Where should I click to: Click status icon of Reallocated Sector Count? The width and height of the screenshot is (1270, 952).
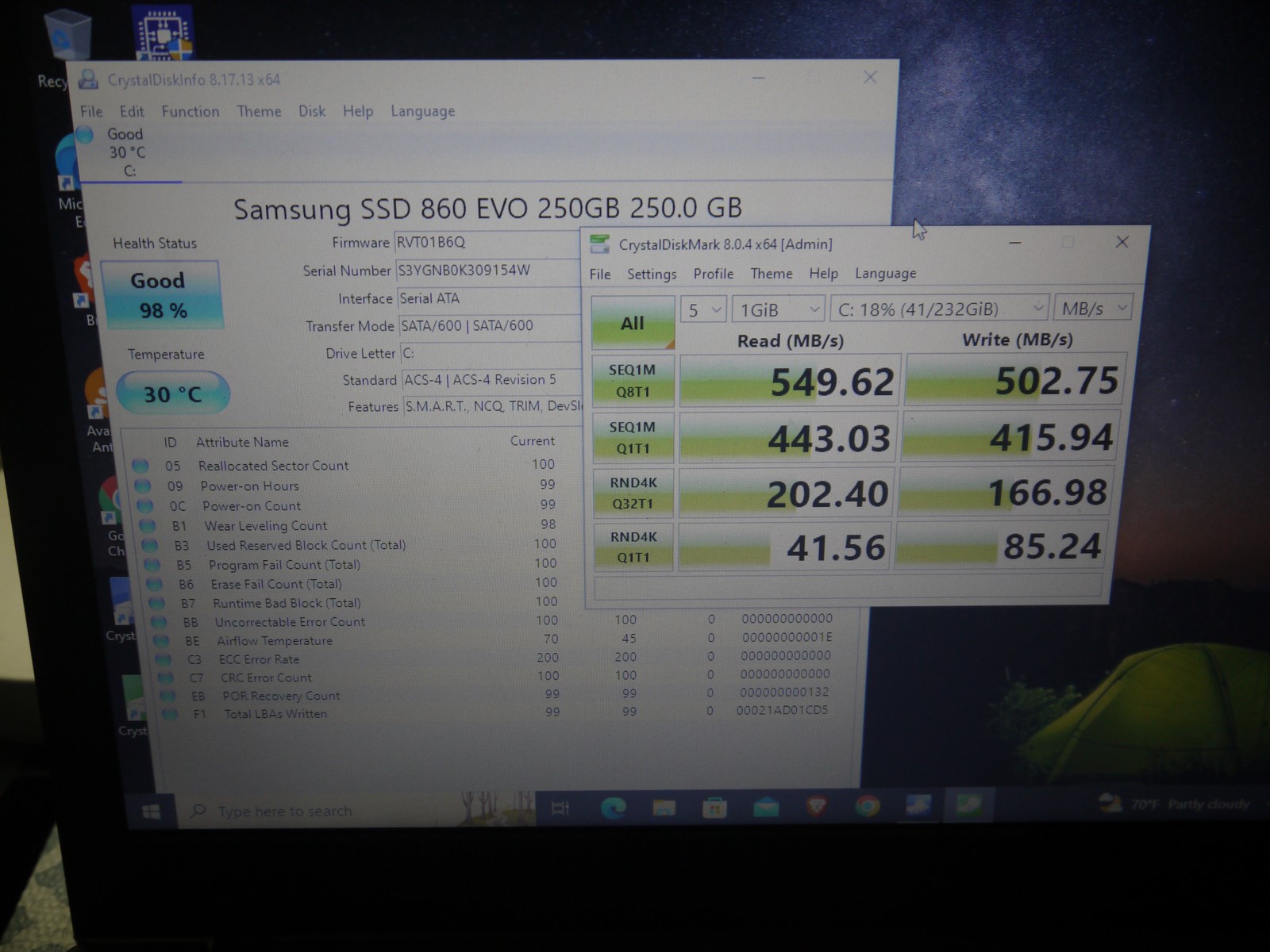(140, 465)
